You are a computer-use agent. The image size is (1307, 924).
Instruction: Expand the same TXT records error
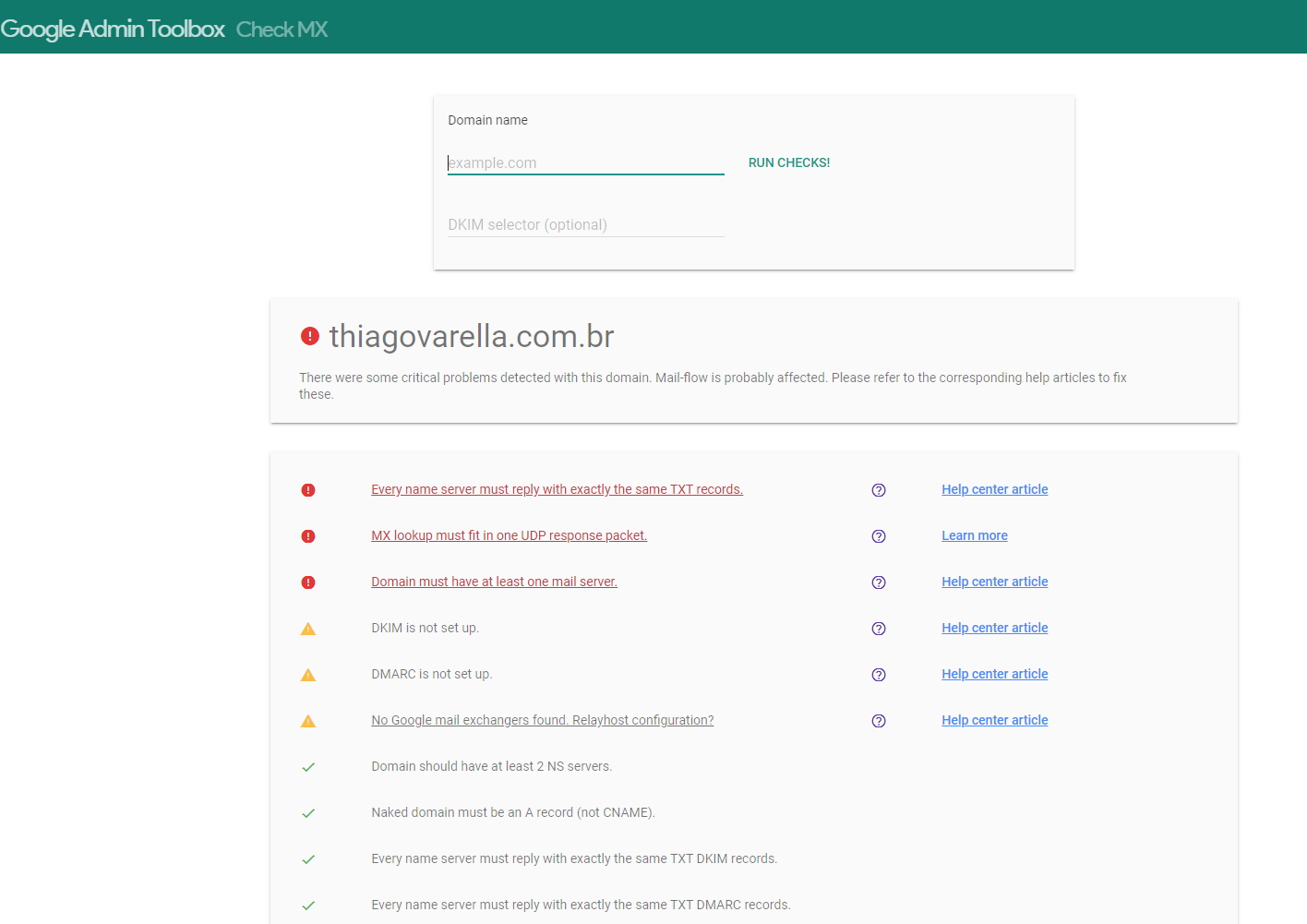click(557, 489)
